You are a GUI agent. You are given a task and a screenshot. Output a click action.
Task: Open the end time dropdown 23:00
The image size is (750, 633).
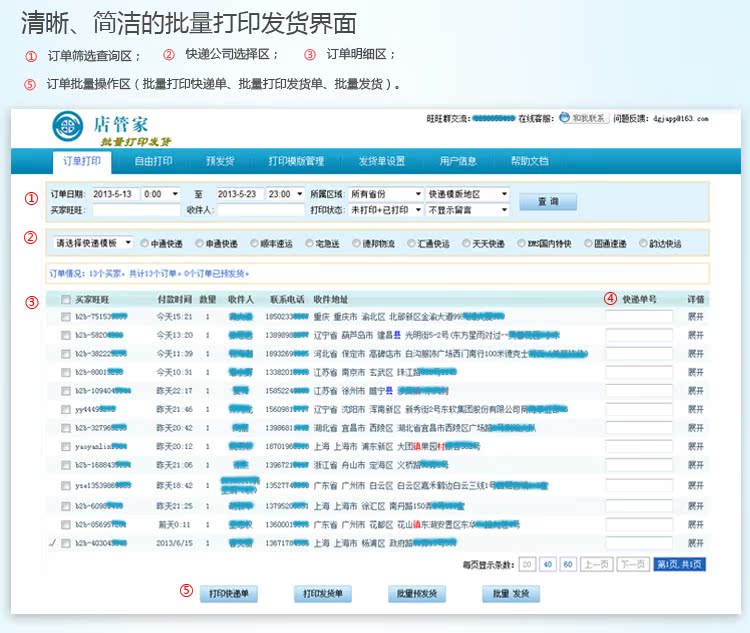coord(286,194)
